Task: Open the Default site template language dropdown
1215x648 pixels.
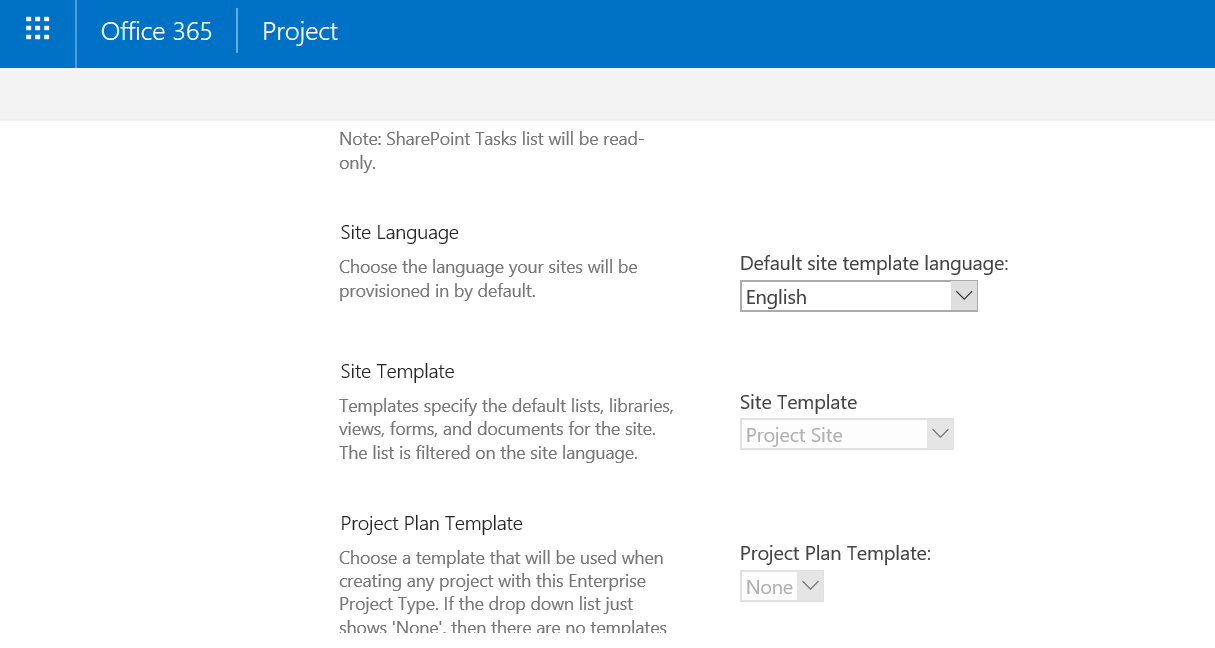Action: coord(845,297)
